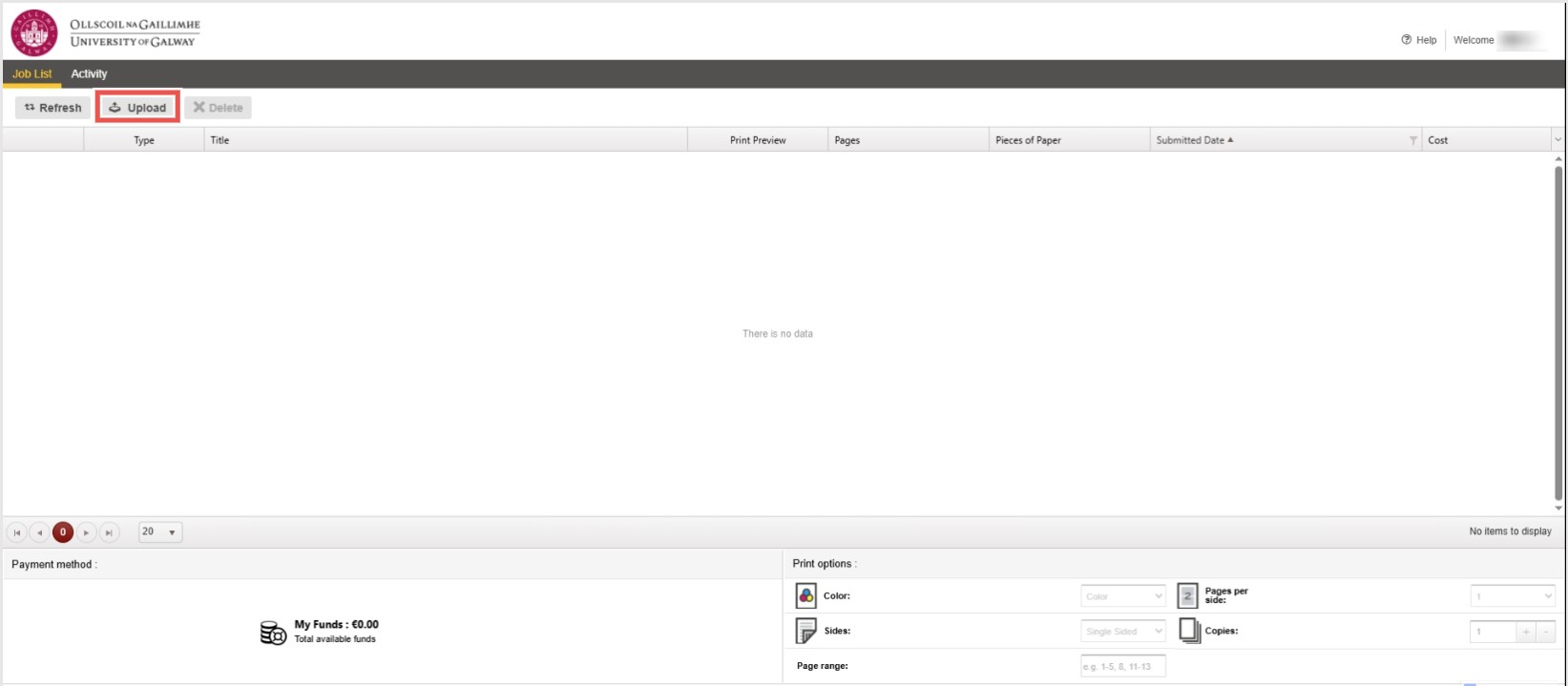
Task: Go to last page pager icon
Action: tap(110, 532)
